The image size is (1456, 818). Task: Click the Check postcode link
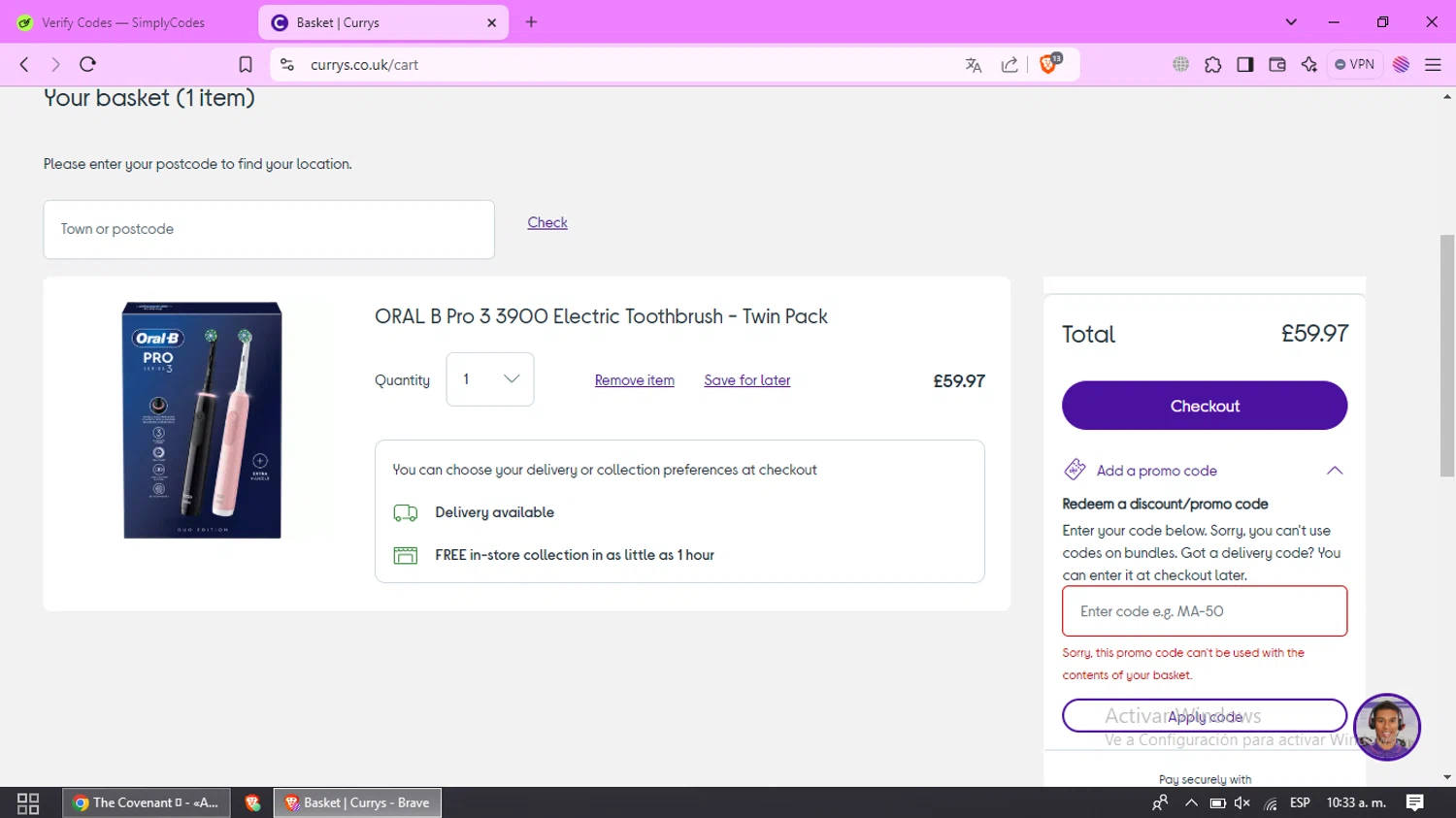[547, 222]
